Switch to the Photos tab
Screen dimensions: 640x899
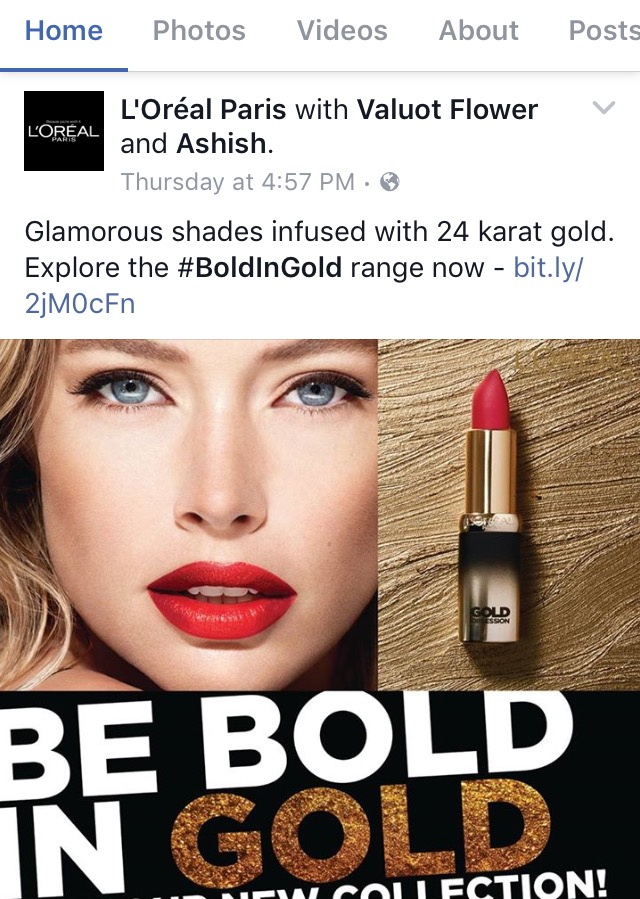[x=199, y=30]
